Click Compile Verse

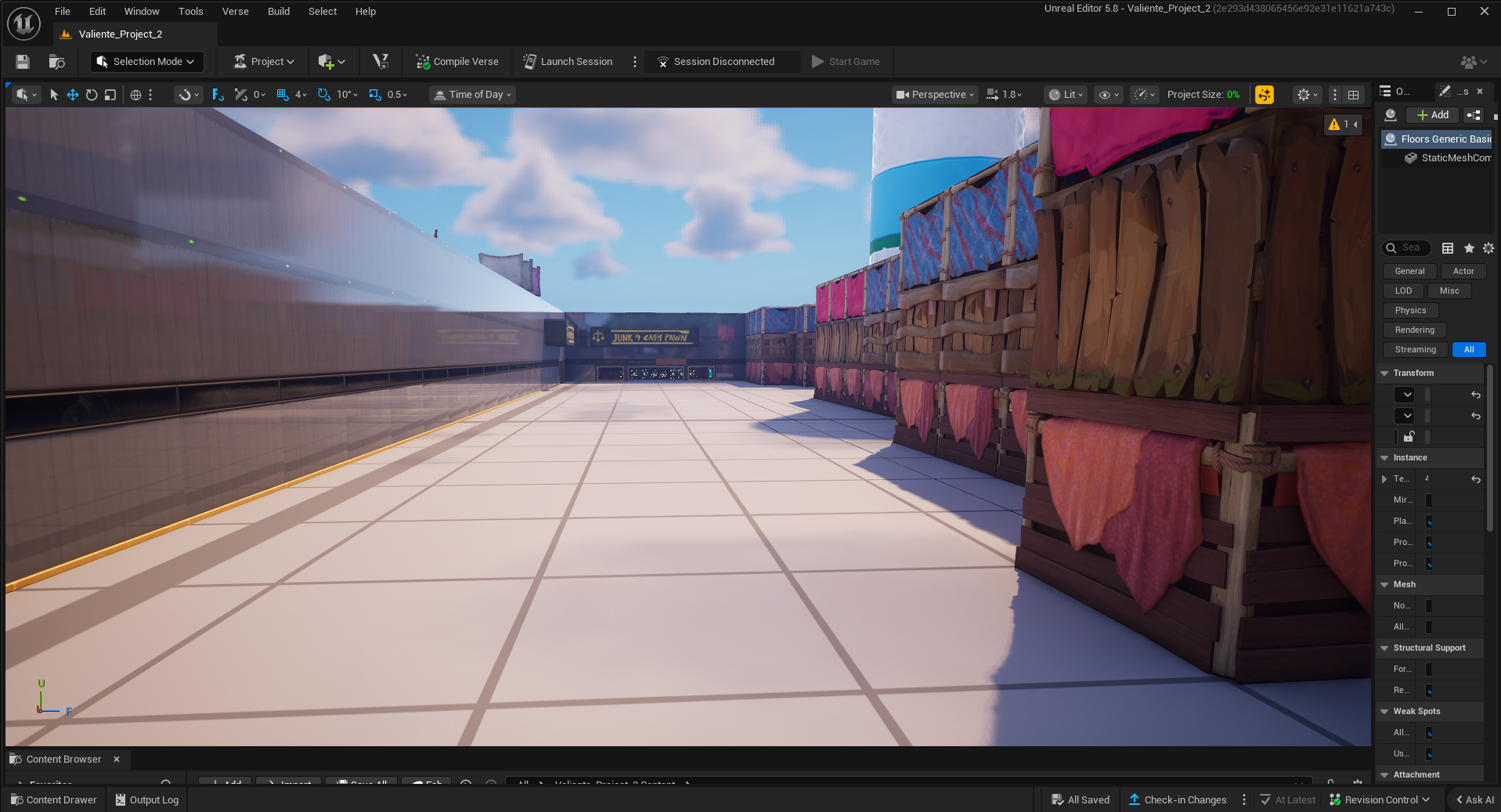457,62
